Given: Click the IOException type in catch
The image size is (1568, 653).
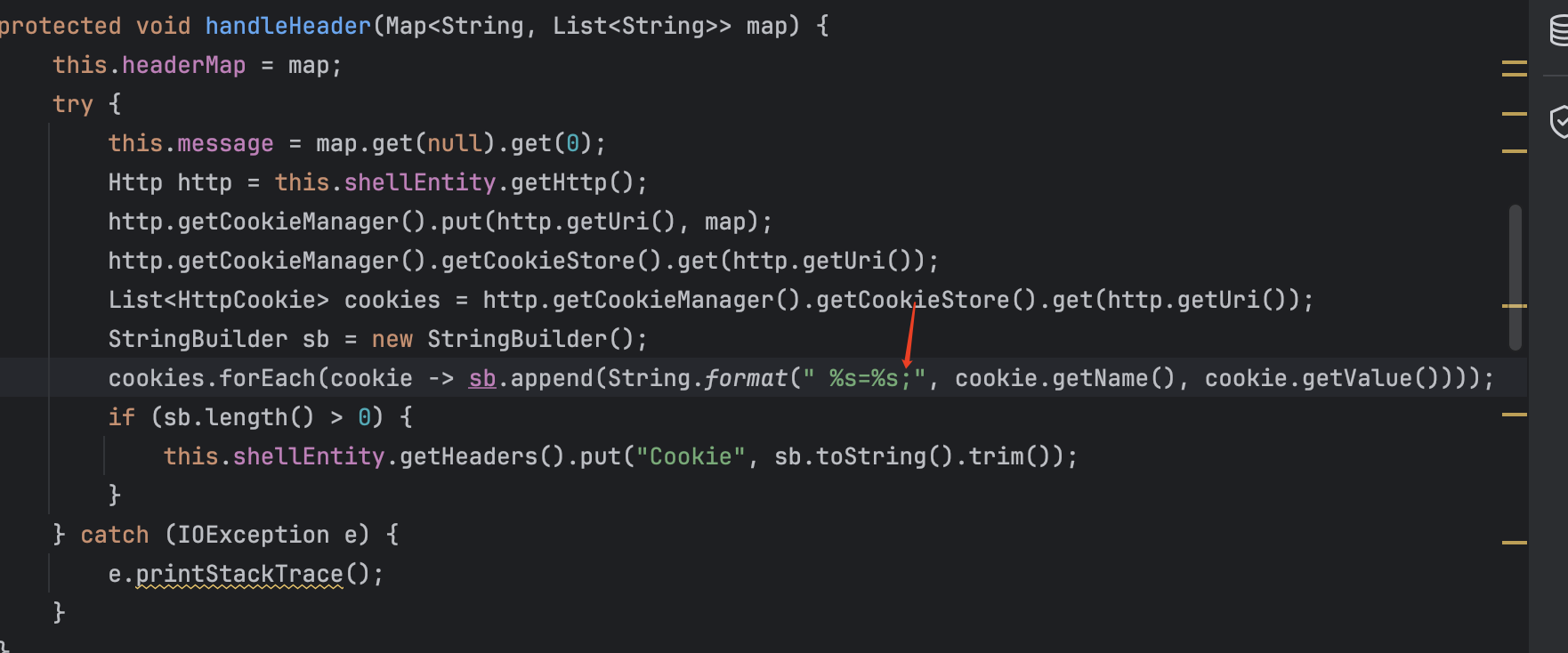Looking at the screenshot, I should point(253,535).
